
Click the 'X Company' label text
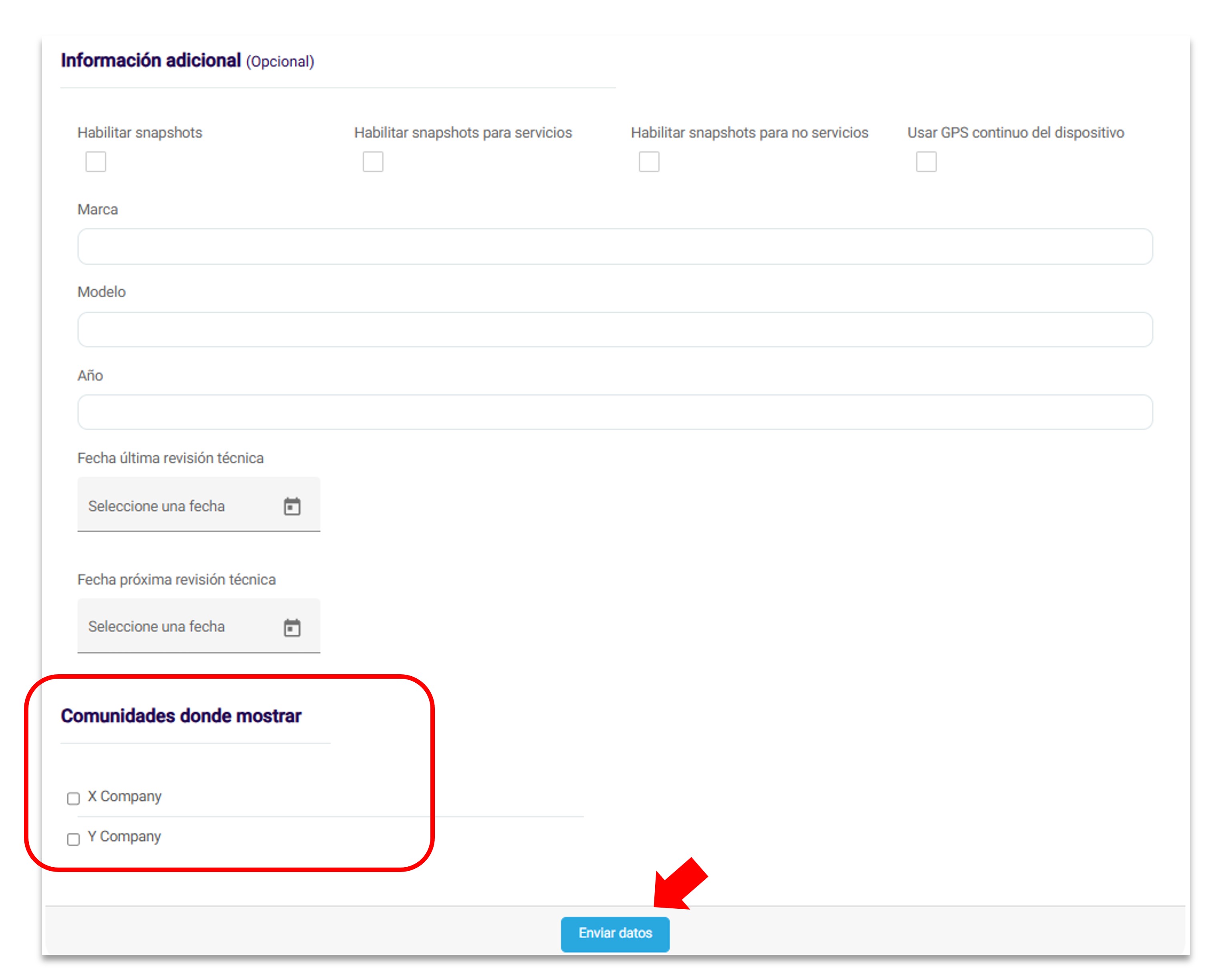pos(124,796)
